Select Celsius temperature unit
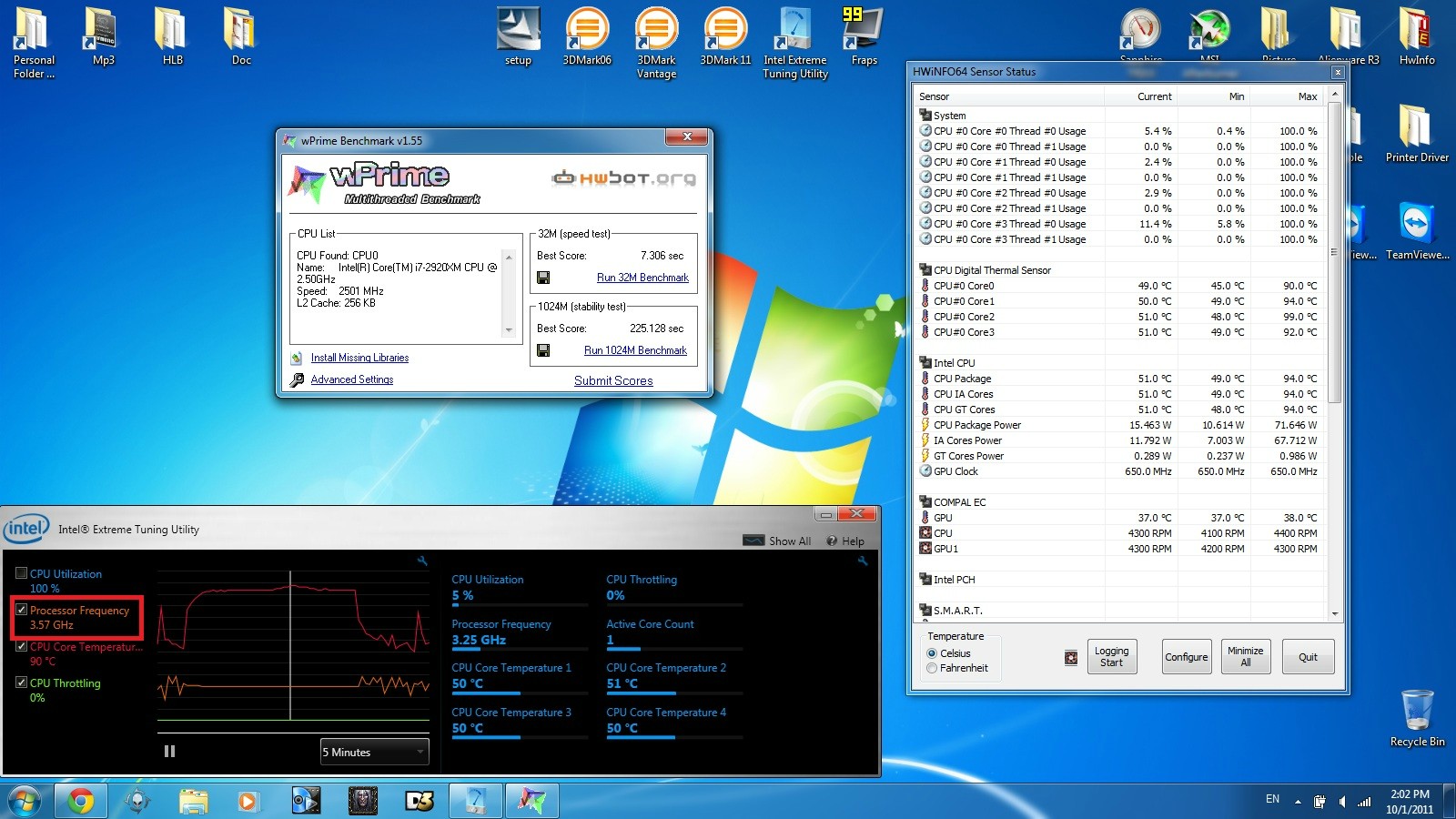This screenshot has height=819, width=1456. point(932,653)
